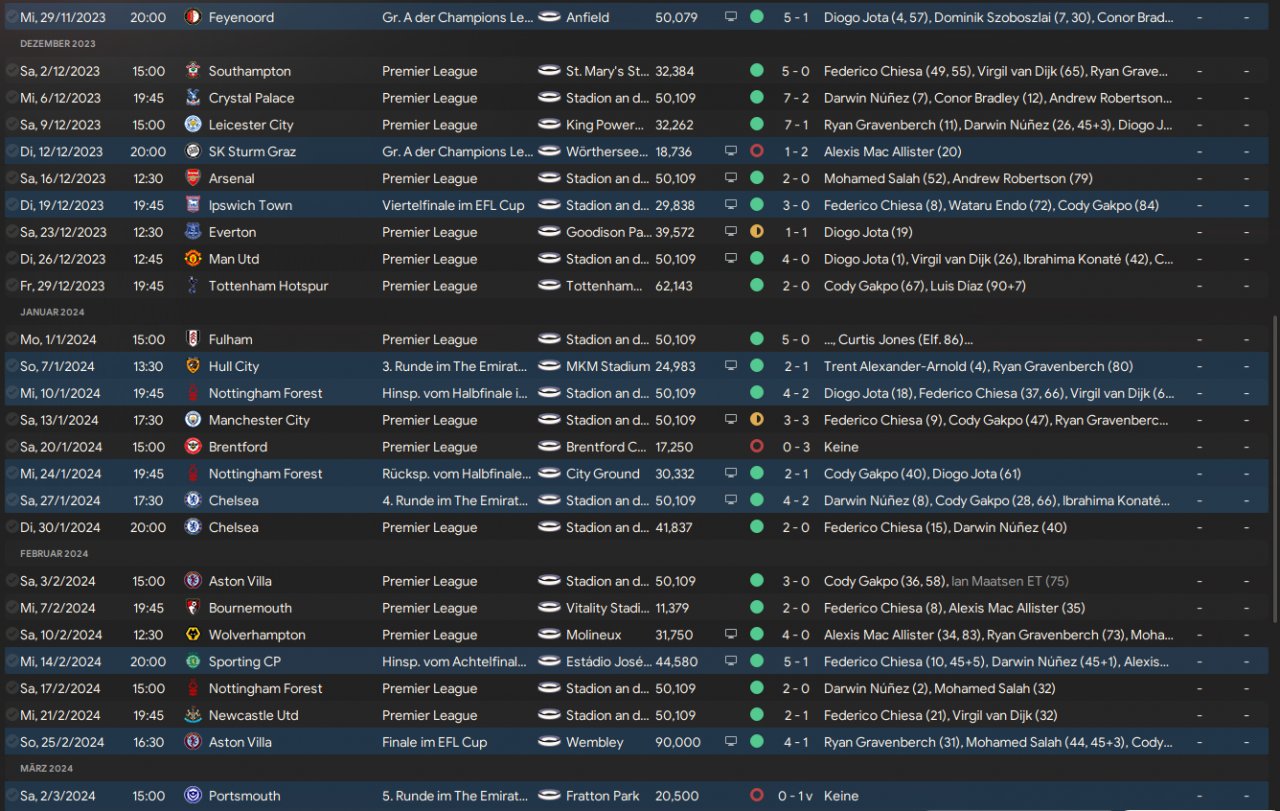Click the Wolverhampton team name

coord(257,635)
